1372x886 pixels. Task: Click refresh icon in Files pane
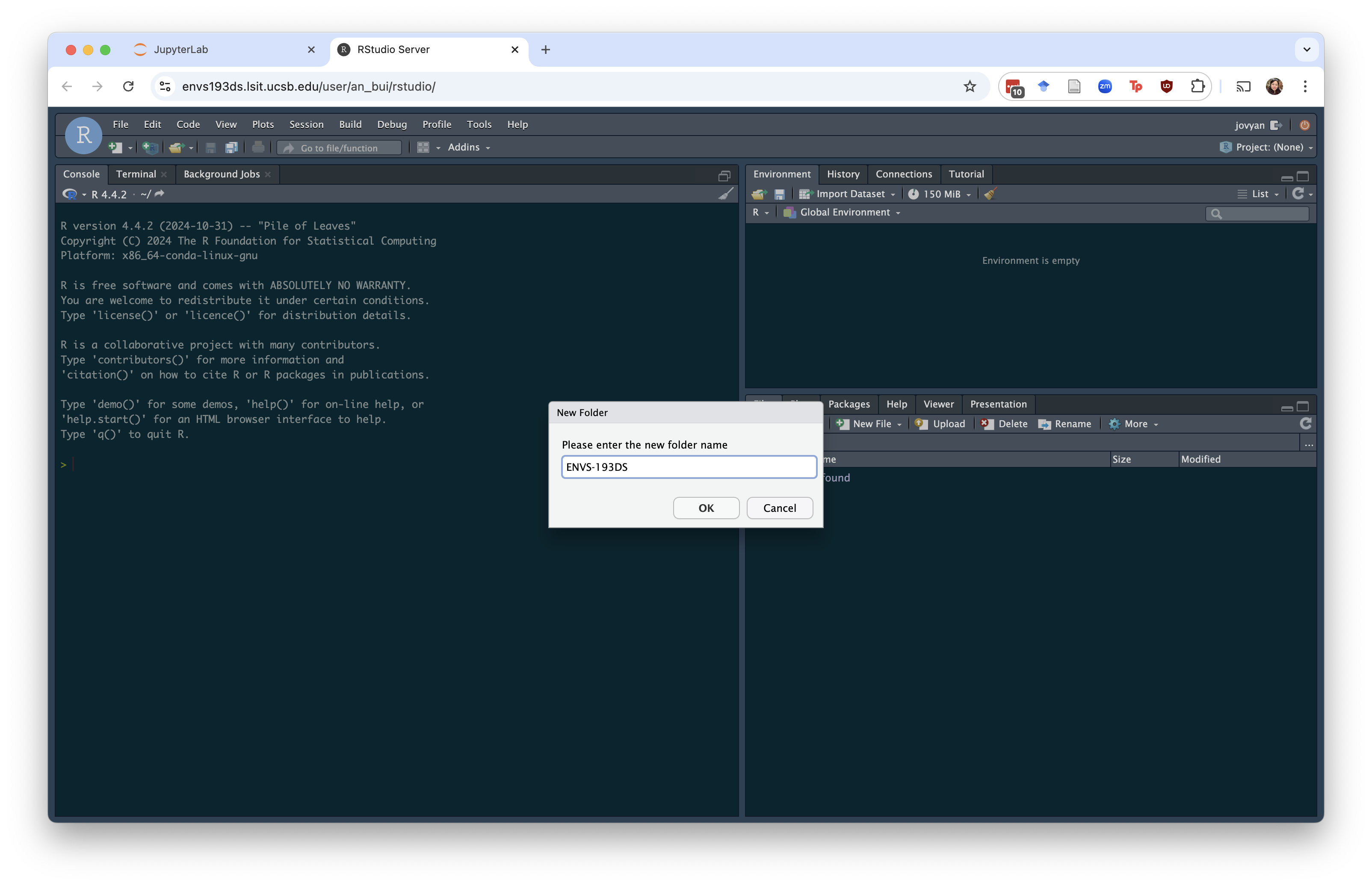(x=1305, y=424)
